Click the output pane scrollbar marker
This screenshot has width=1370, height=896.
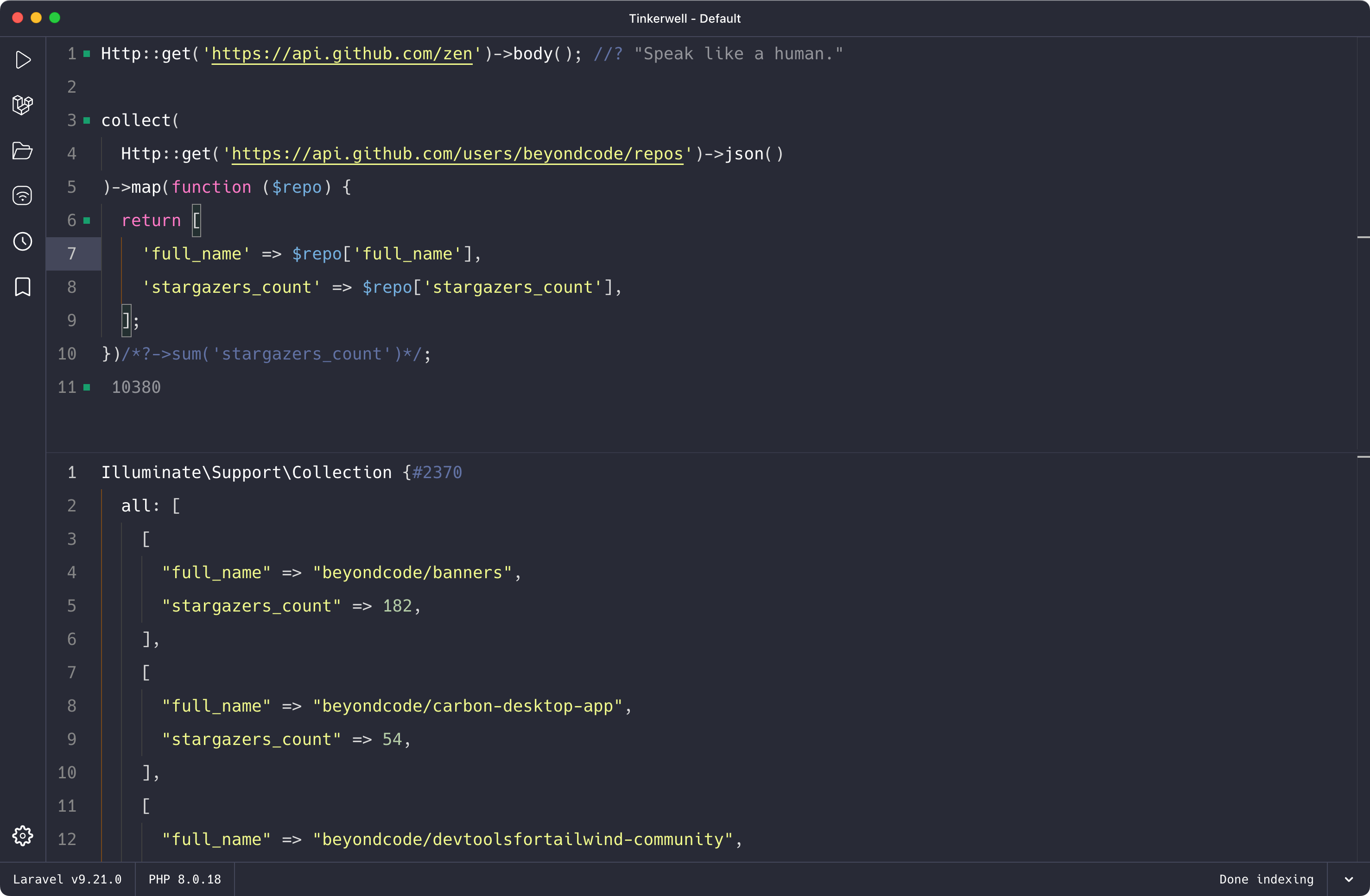coord(1363,457)
